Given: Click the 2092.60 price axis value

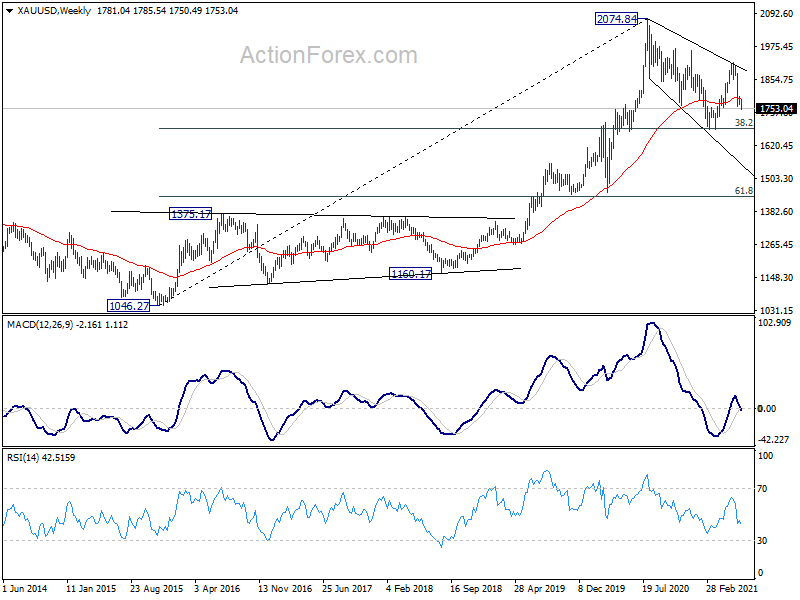Looking at the screenshot, I should pyautogui.click(x=777, y=14).
